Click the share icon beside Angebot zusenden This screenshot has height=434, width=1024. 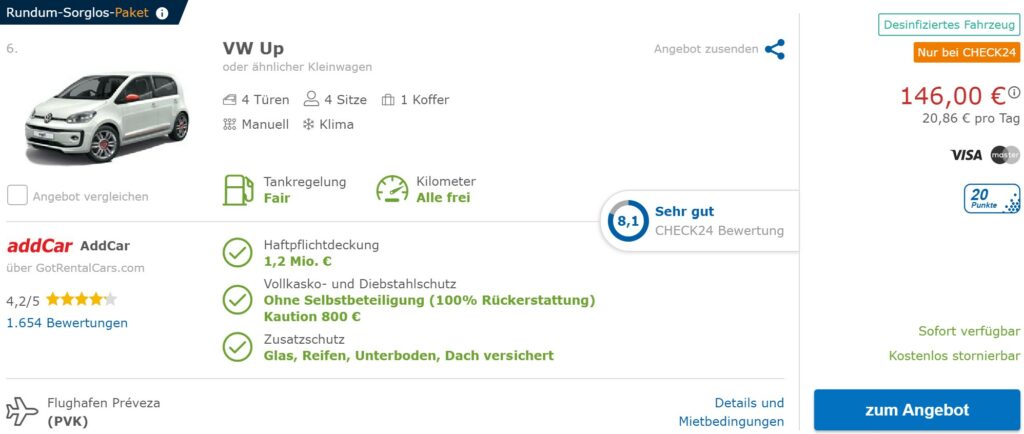775,49
